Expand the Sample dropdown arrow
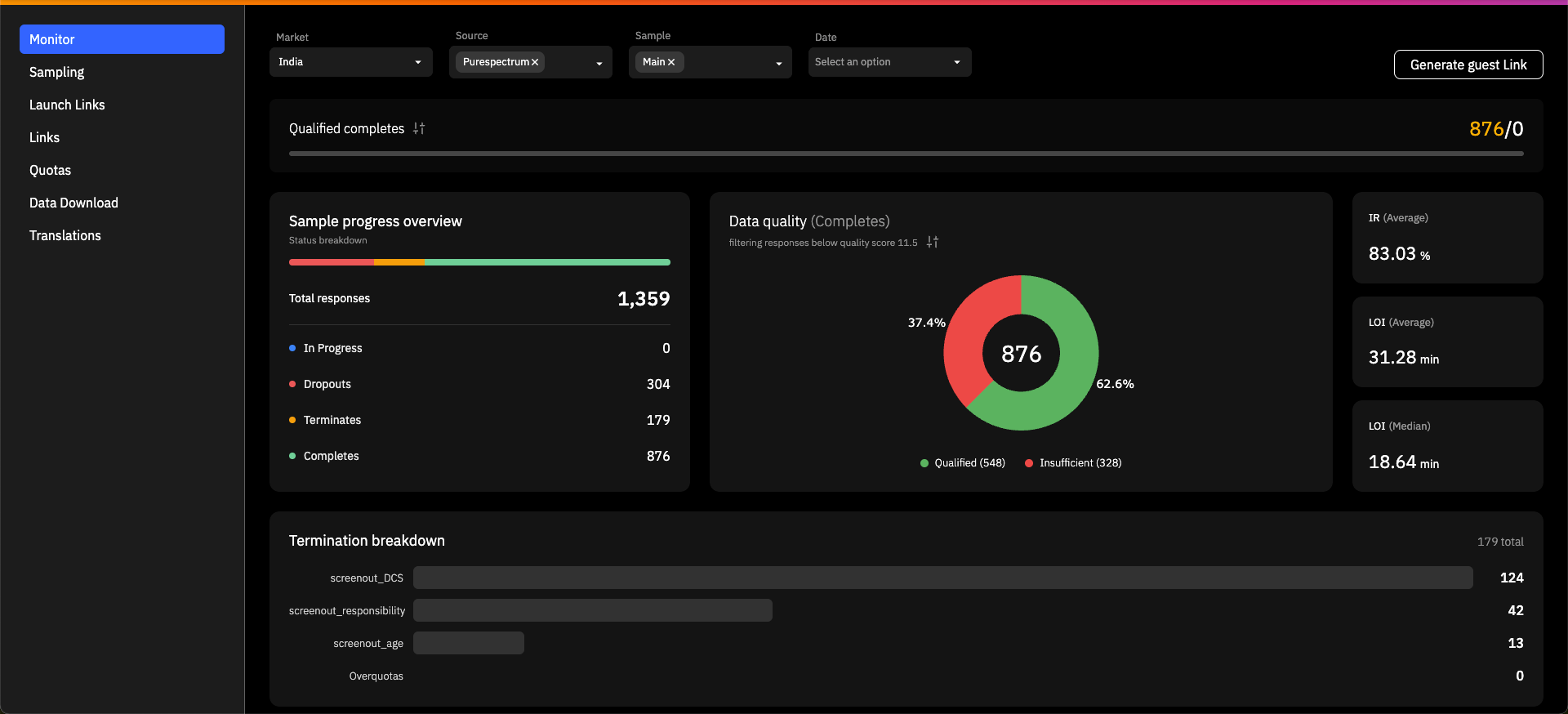1568x714 pixels. tap(779, 63)
